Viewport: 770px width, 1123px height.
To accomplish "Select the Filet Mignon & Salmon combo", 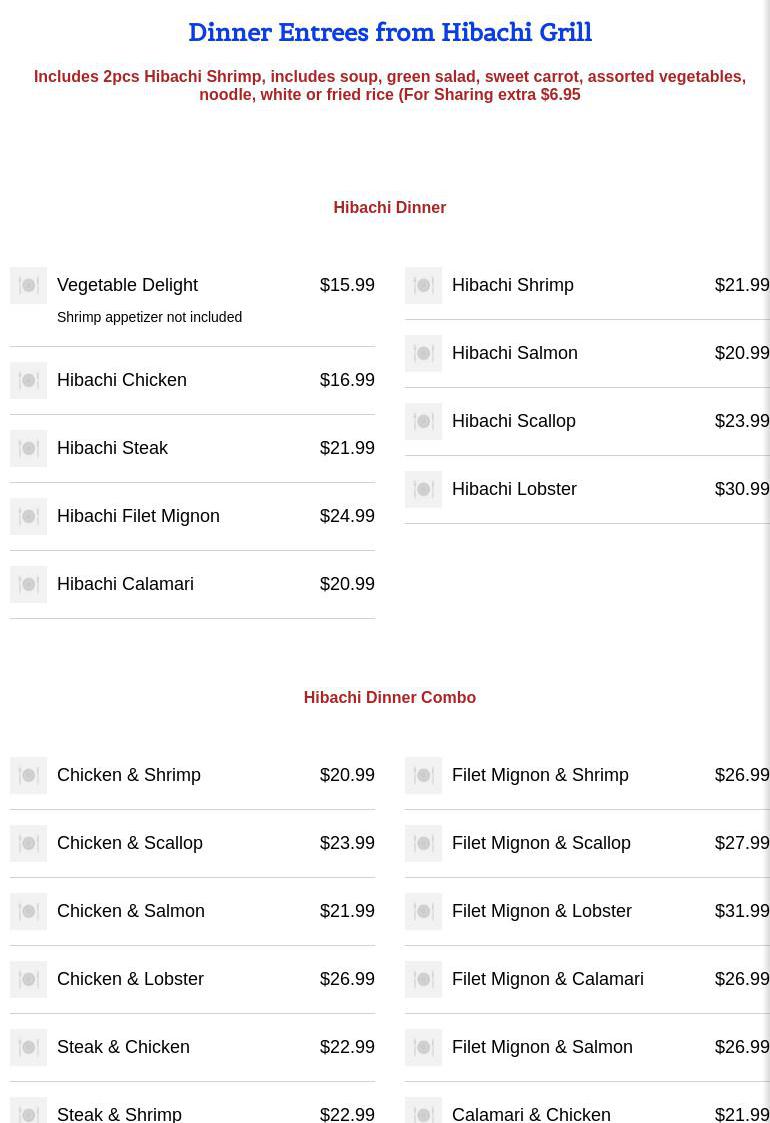I will click(542, 1047).
